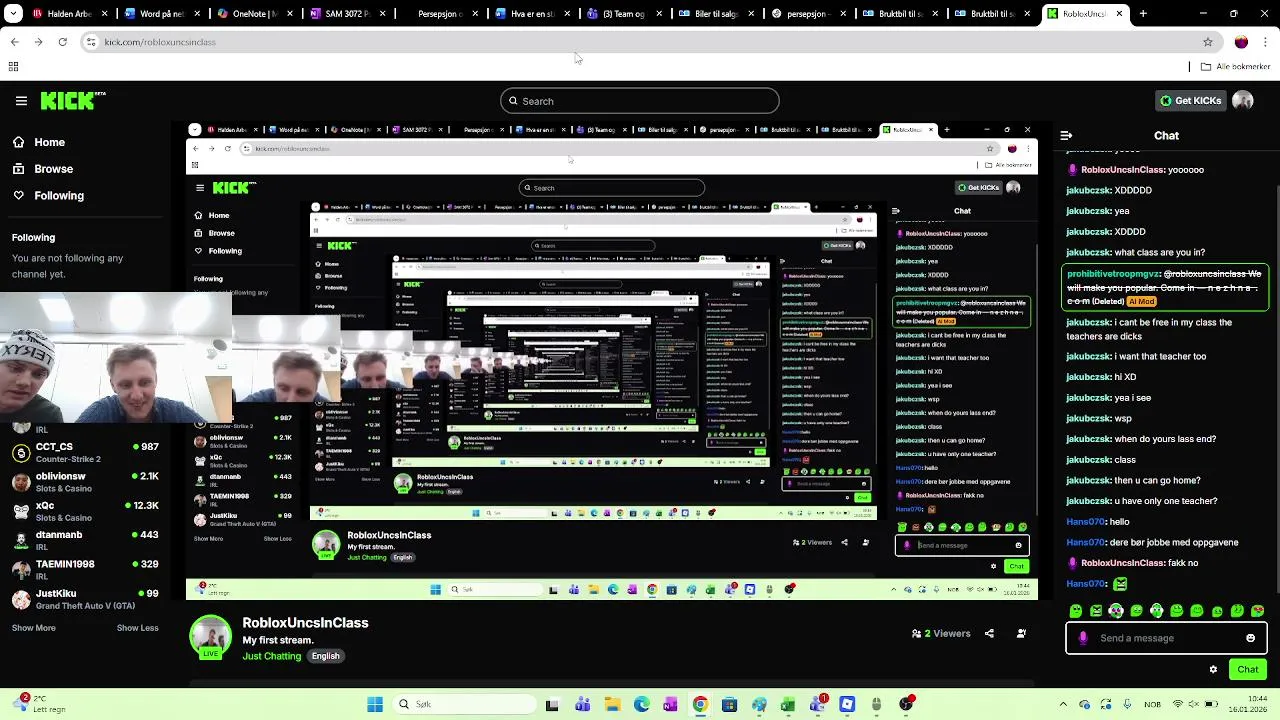Screen dimensions: 1280x720
Task: Open the Windows Start menu
Action: pyautogui.click(x=375, y=704)
